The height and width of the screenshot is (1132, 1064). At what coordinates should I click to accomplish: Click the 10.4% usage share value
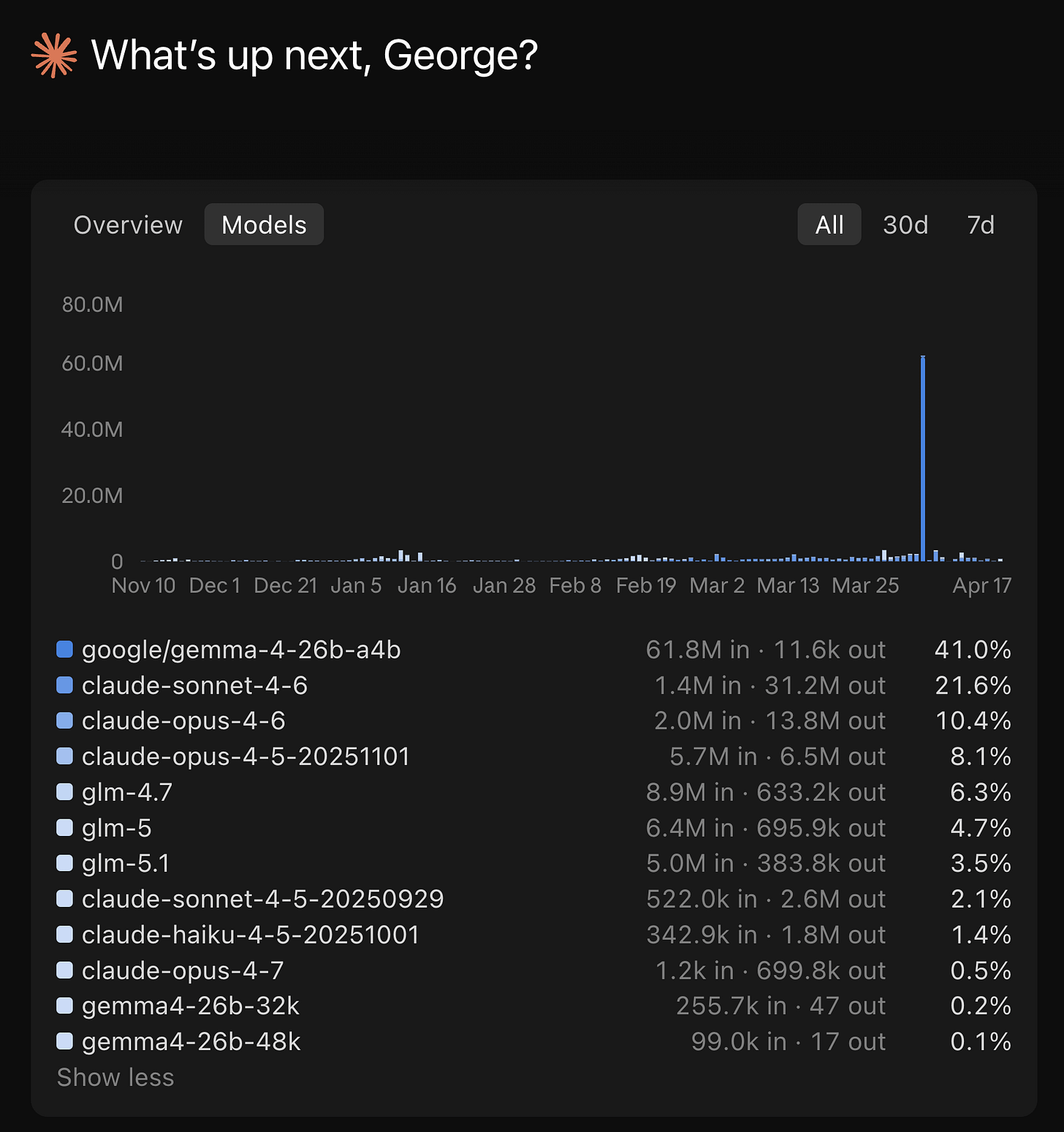pyautogui.click(x=973, y=721)
